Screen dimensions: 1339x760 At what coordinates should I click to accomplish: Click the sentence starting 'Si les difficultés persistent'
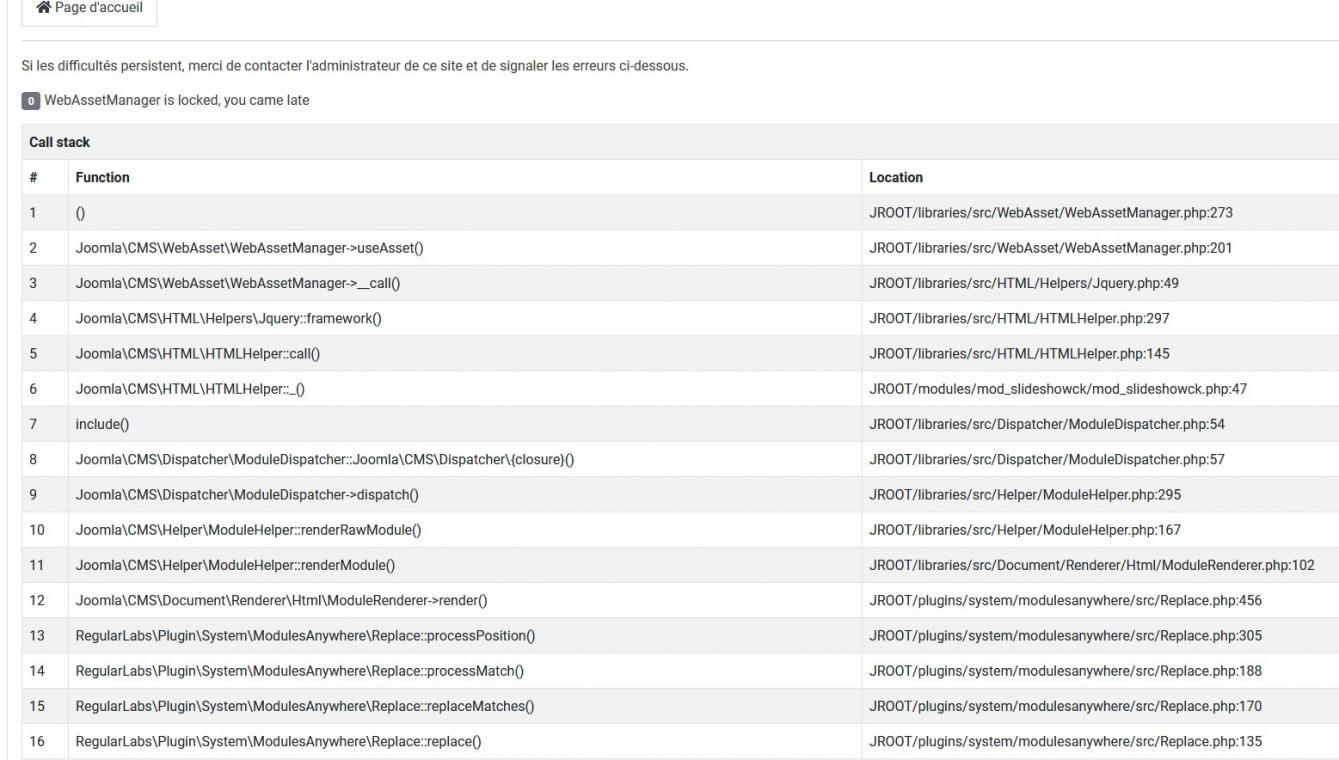[355, 66]
